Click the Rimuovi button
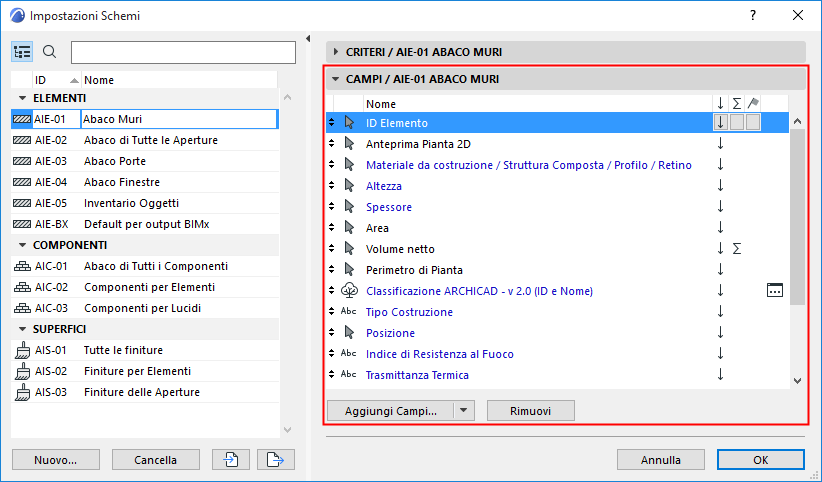The image size is (822, 482). tap(531, 411)
